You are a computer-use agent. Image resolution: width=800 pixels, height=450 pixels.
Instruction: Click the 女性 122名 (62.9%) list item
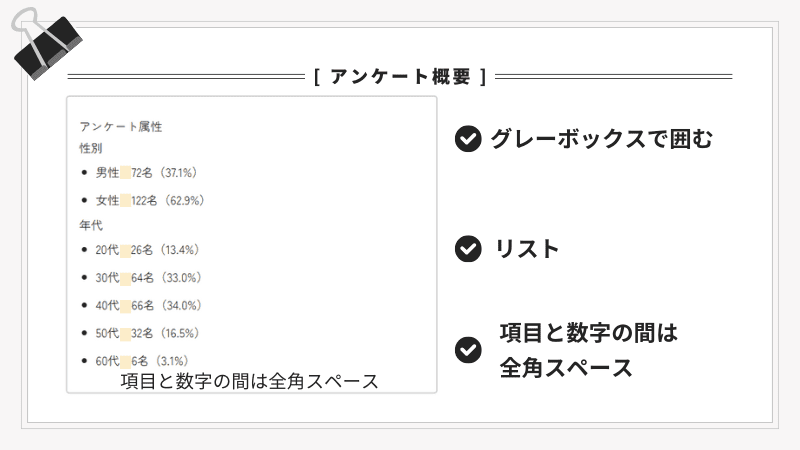point(150,200)
